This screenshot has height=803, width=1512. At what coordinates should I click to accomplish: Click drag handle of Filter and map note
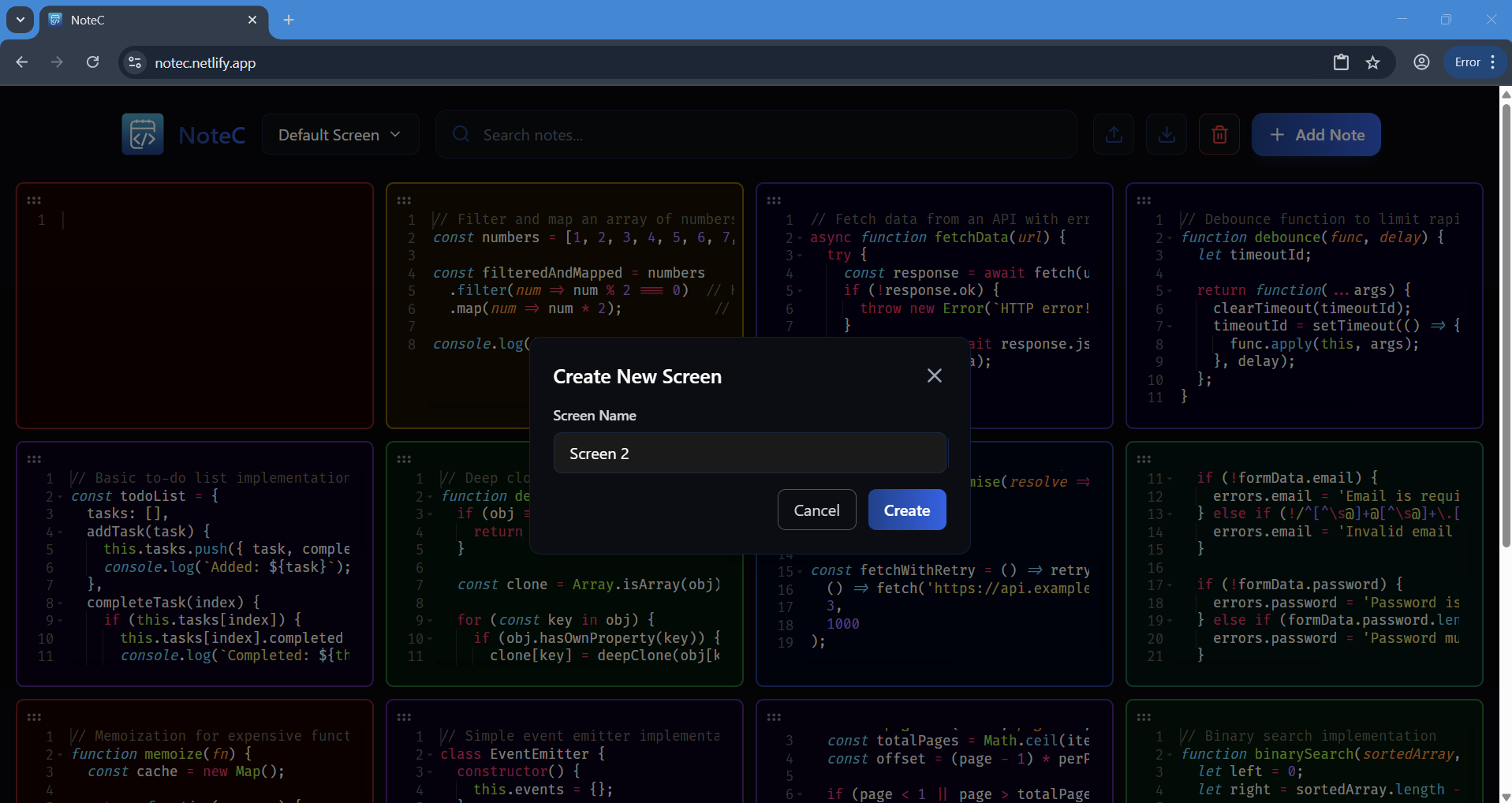tap(404, 200)
